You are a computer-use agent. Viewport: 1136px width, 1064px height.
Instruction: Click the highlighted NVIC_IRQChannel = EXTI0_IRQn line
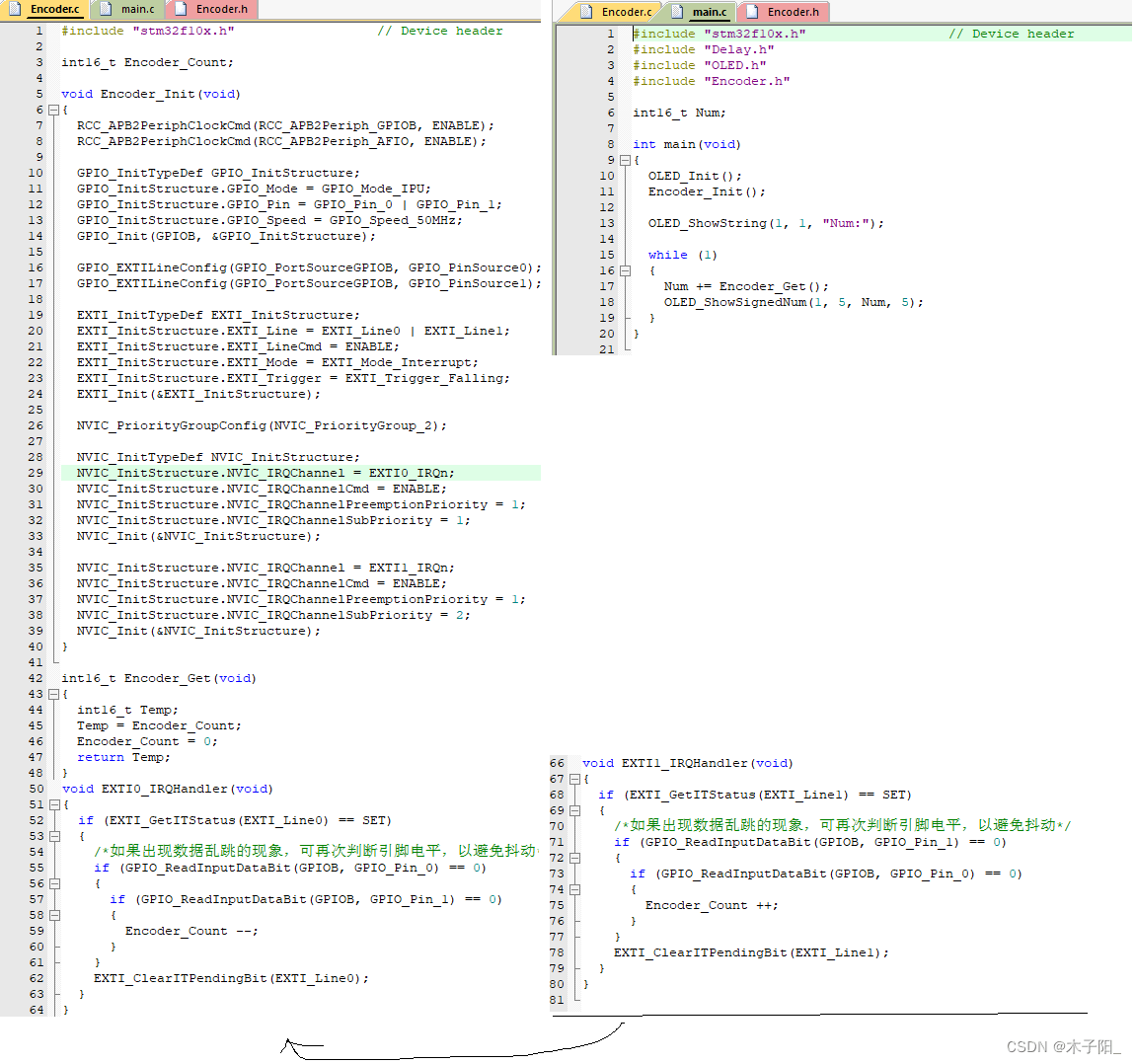[265, 473]
